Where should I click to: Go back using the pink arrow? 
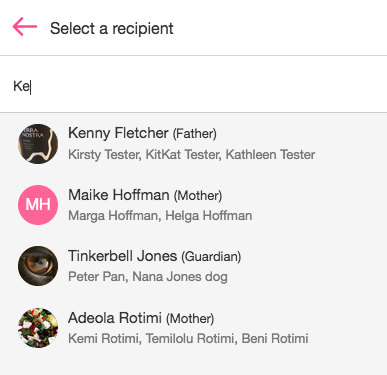point(25,27)
